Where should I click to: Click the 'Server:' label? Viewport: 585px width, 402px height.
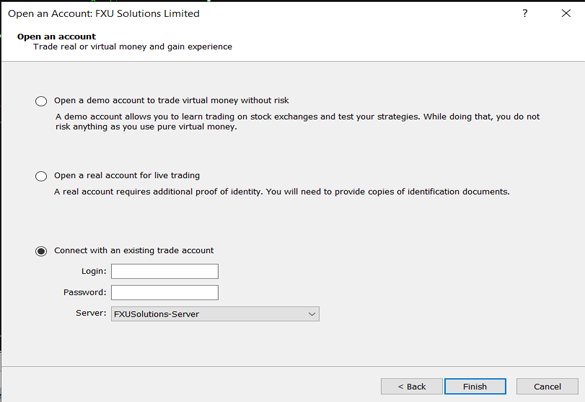pos(91,313)
